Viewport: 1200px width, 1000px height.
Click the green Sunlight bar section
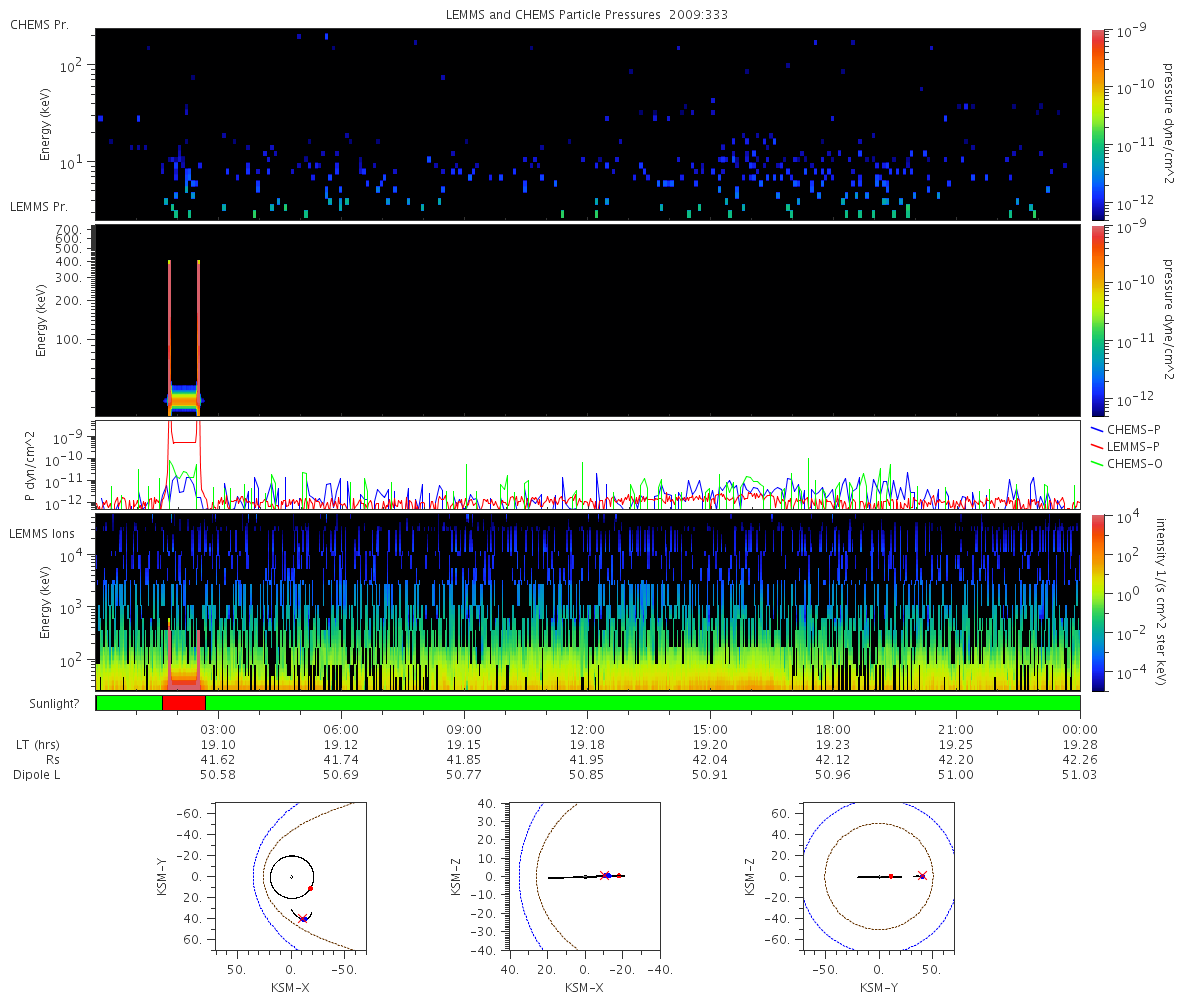click(642, 703)
